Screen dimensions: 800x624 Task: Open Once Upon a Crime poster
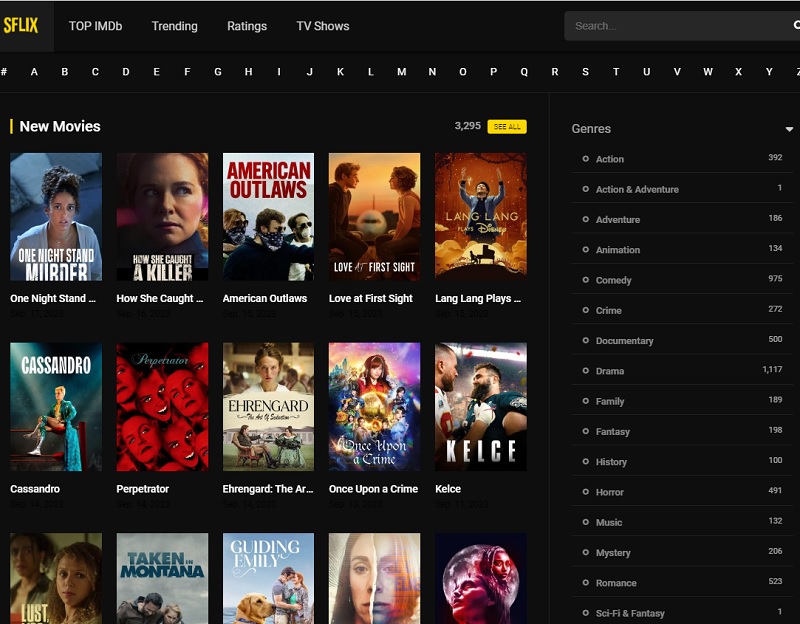374,407
